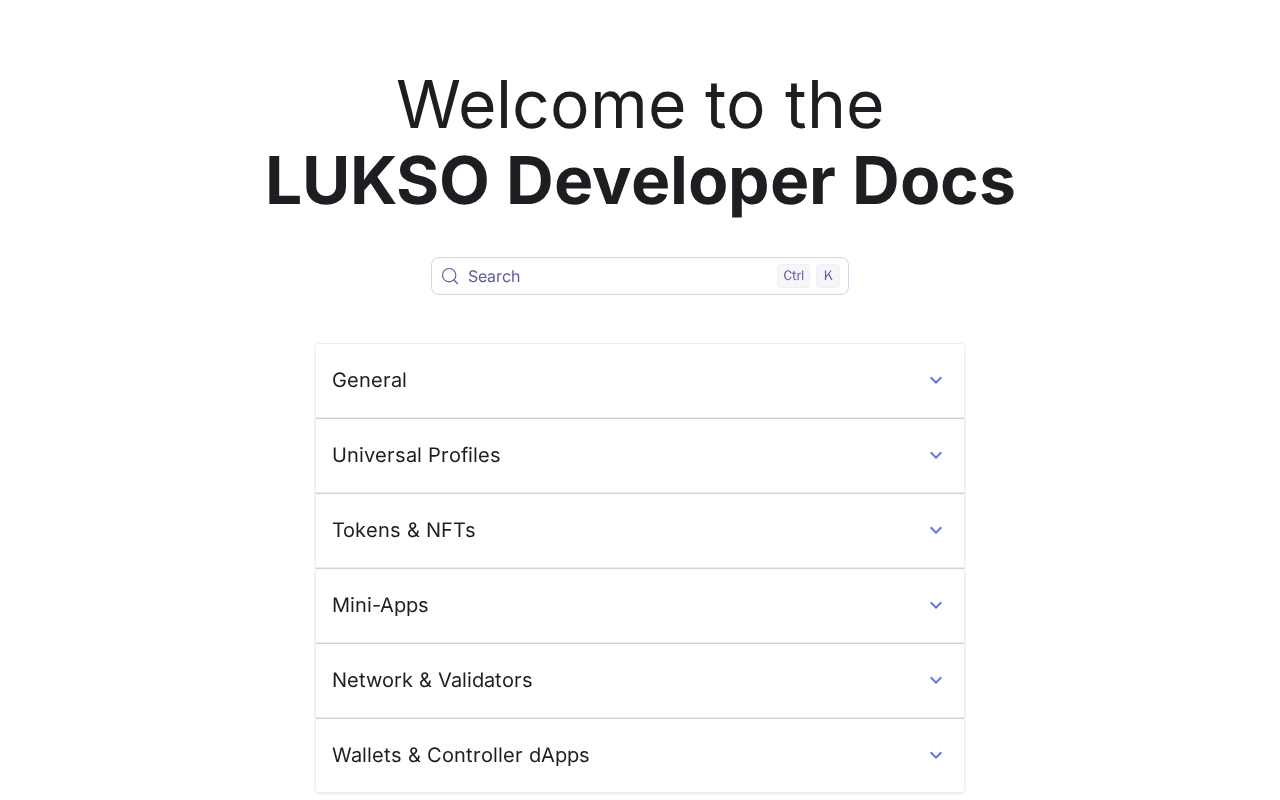Open the General section label

coord(369,380)
